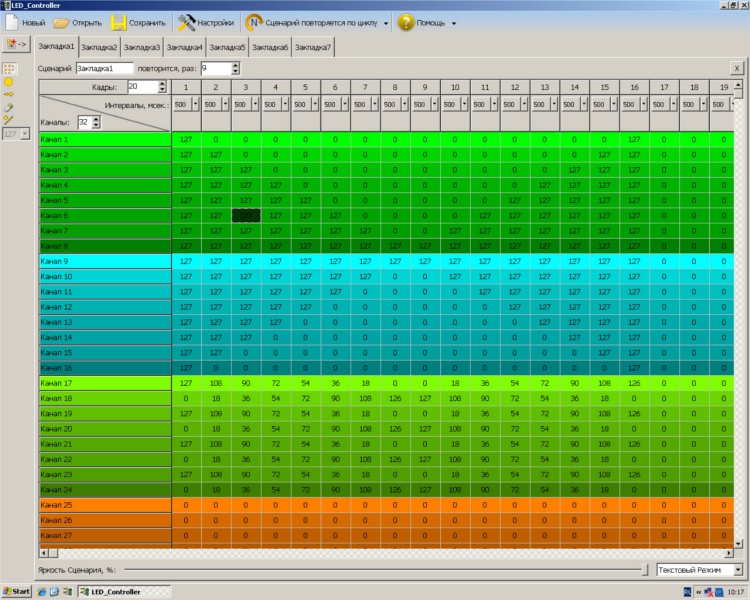Switch to tab Закладка2
750x600 pixels.
[x=99, y=47]
